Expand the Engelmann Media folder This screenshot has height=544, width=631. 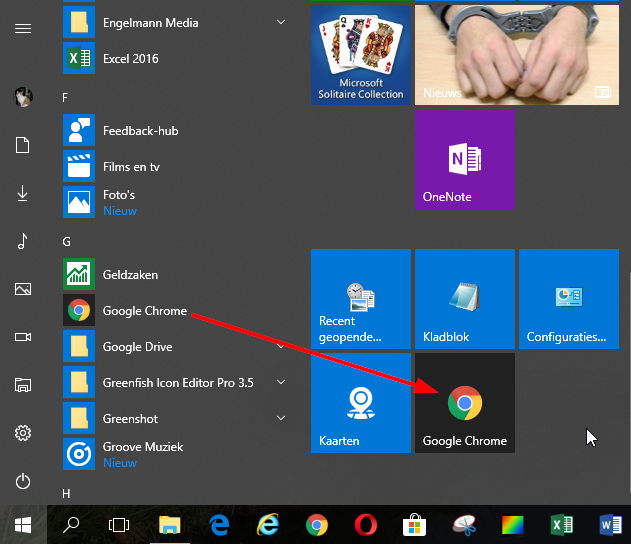coord(281,22)
